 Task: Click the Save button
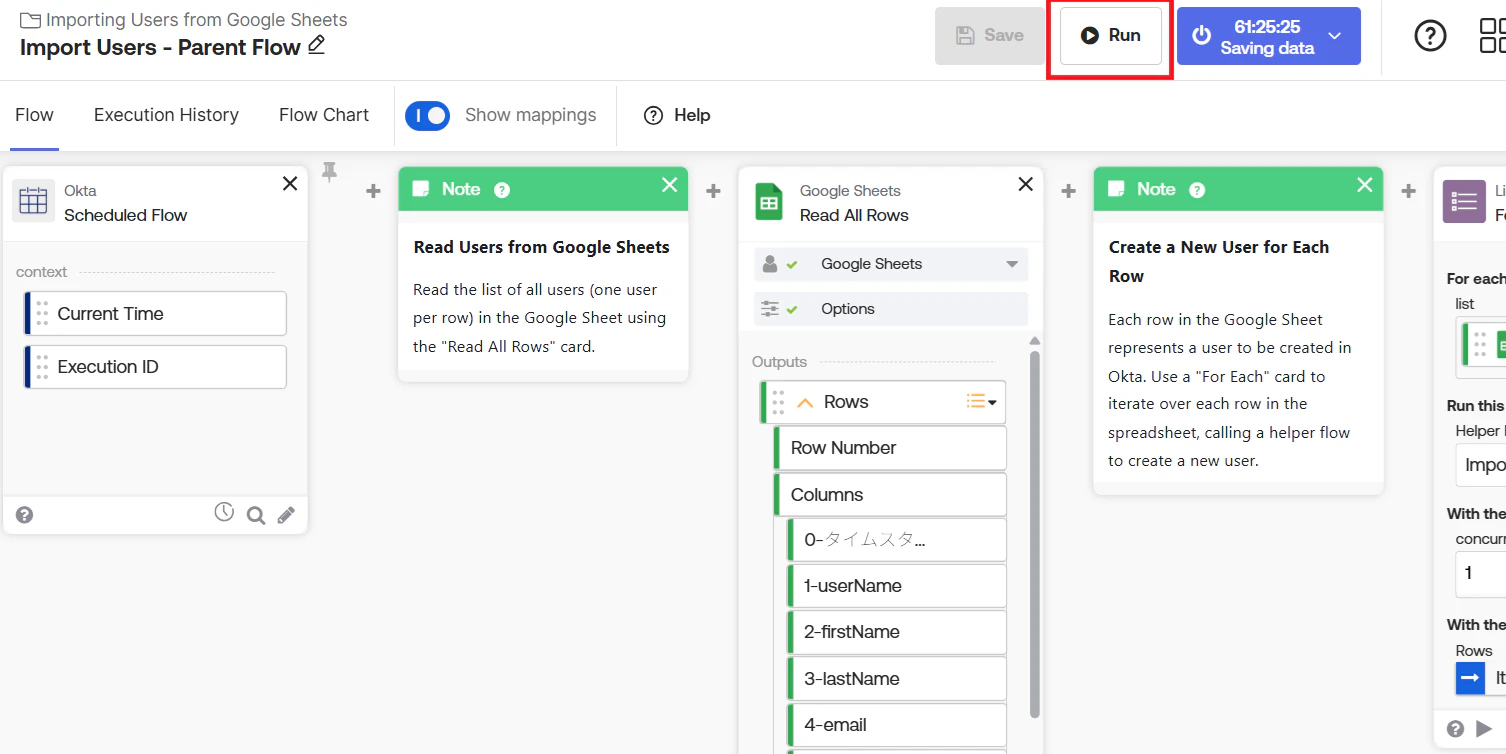point(990,36)
